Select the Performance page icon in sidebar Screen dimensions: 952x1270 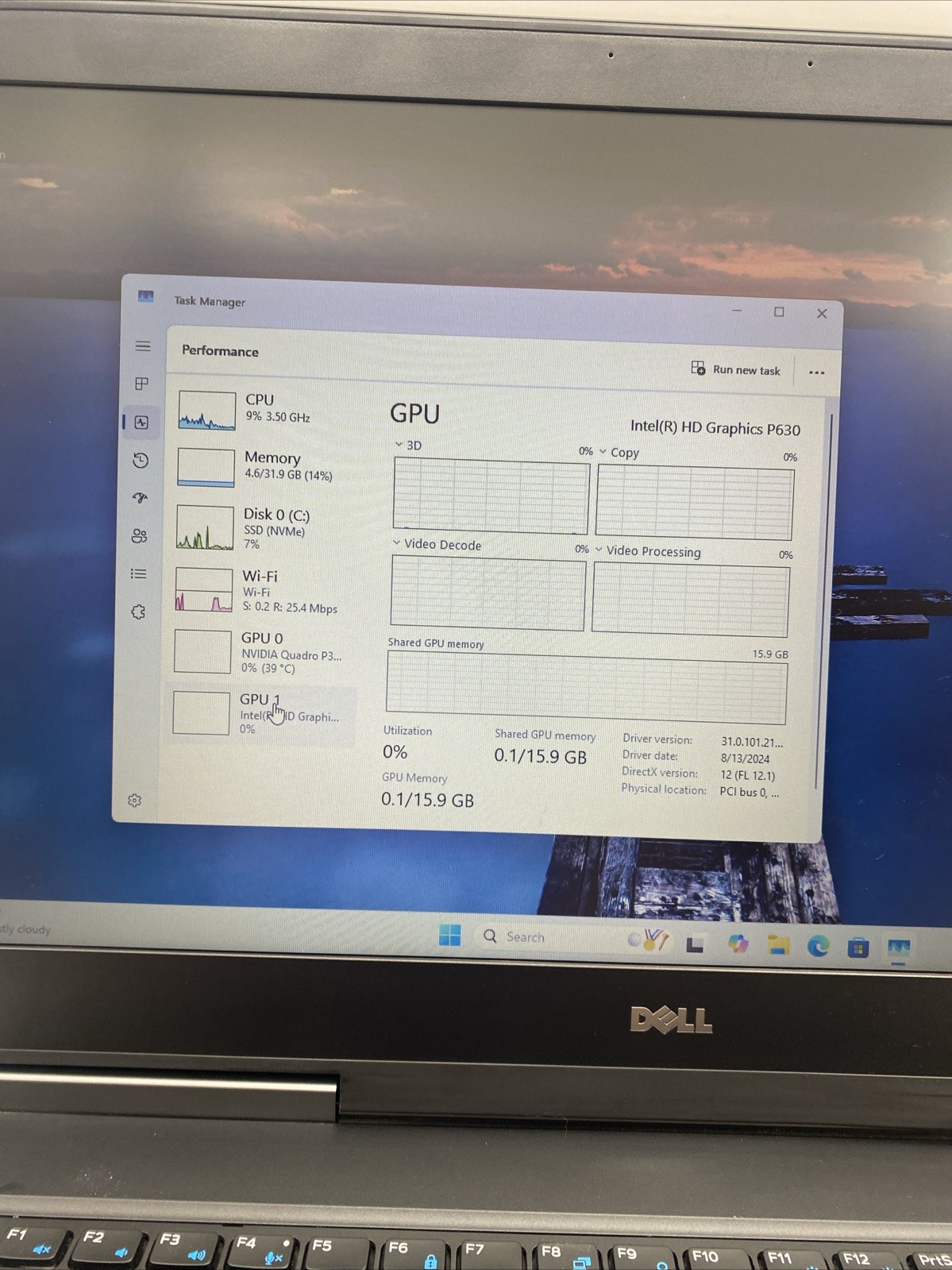141,423
